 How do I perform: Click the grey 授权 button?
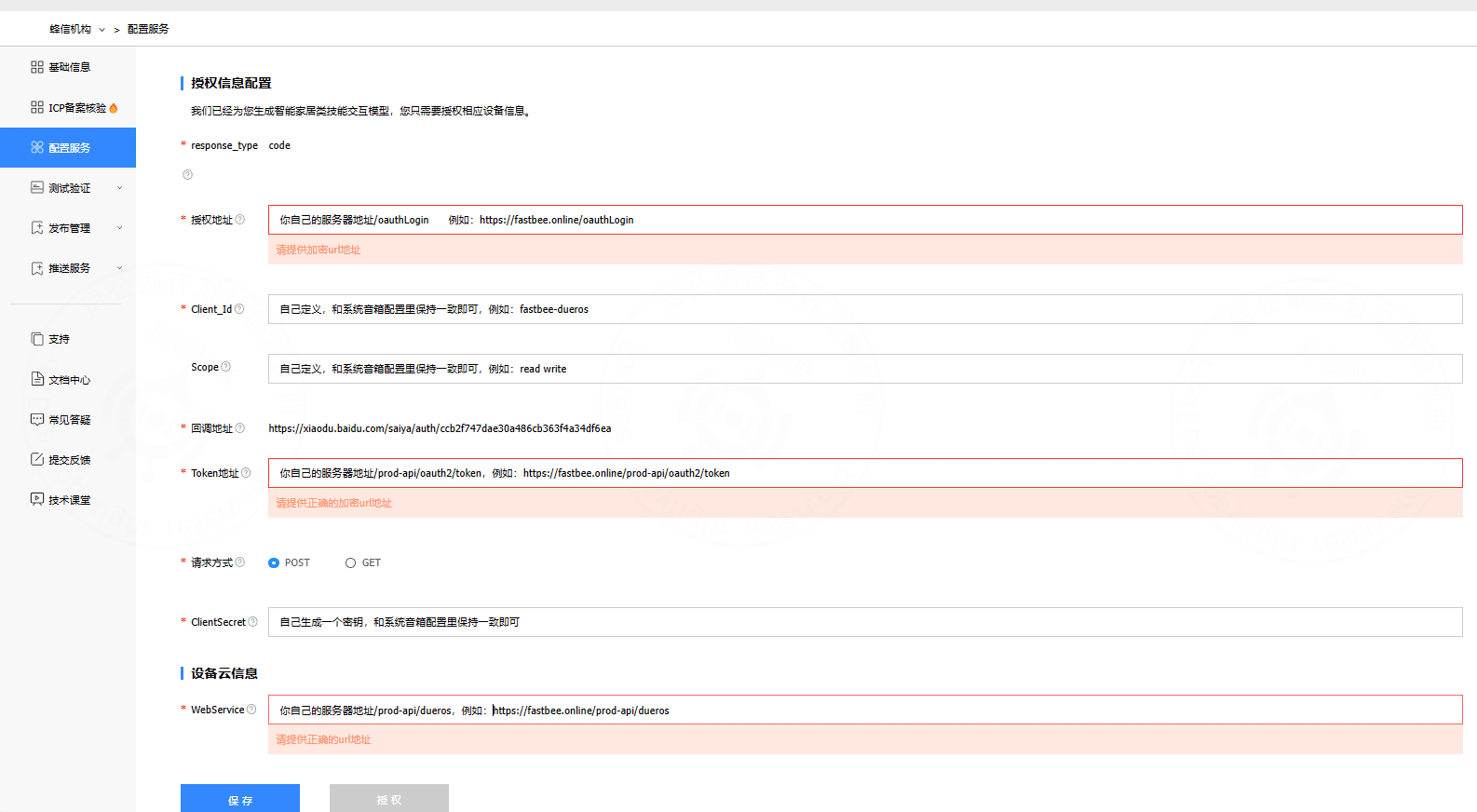pos(389,799)
